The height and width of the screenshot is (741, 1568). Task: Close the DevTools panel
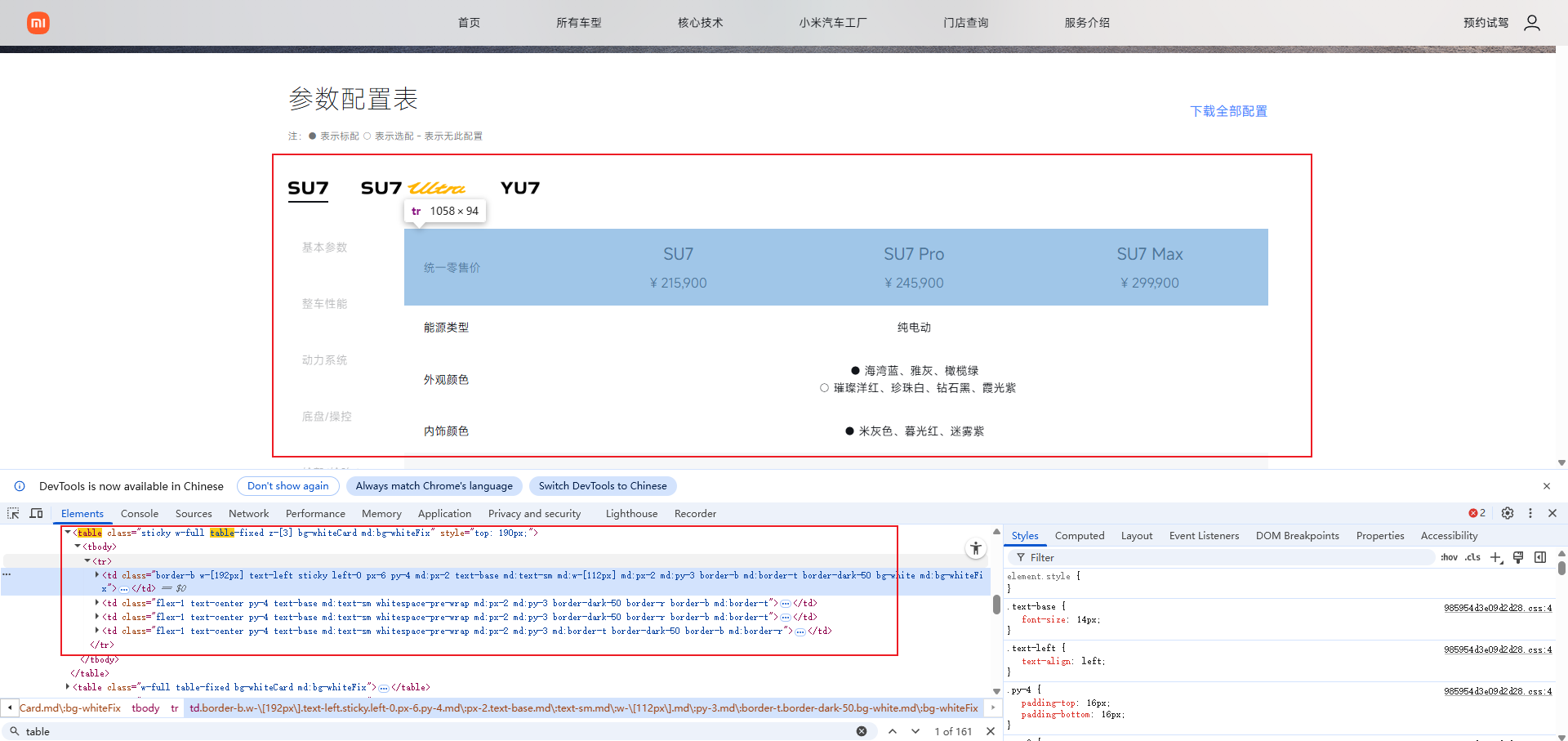coord(1552,513)
